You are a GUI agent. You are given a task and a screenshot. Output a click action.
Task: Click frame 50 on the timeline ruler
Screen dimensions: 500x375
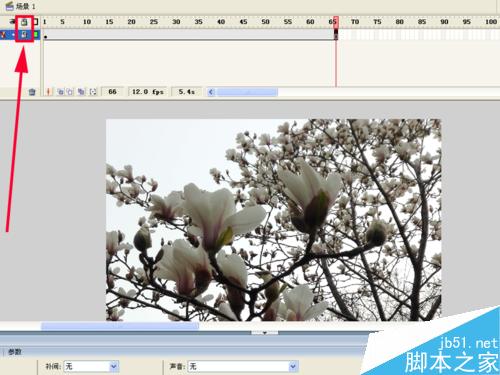pos(265,22)
